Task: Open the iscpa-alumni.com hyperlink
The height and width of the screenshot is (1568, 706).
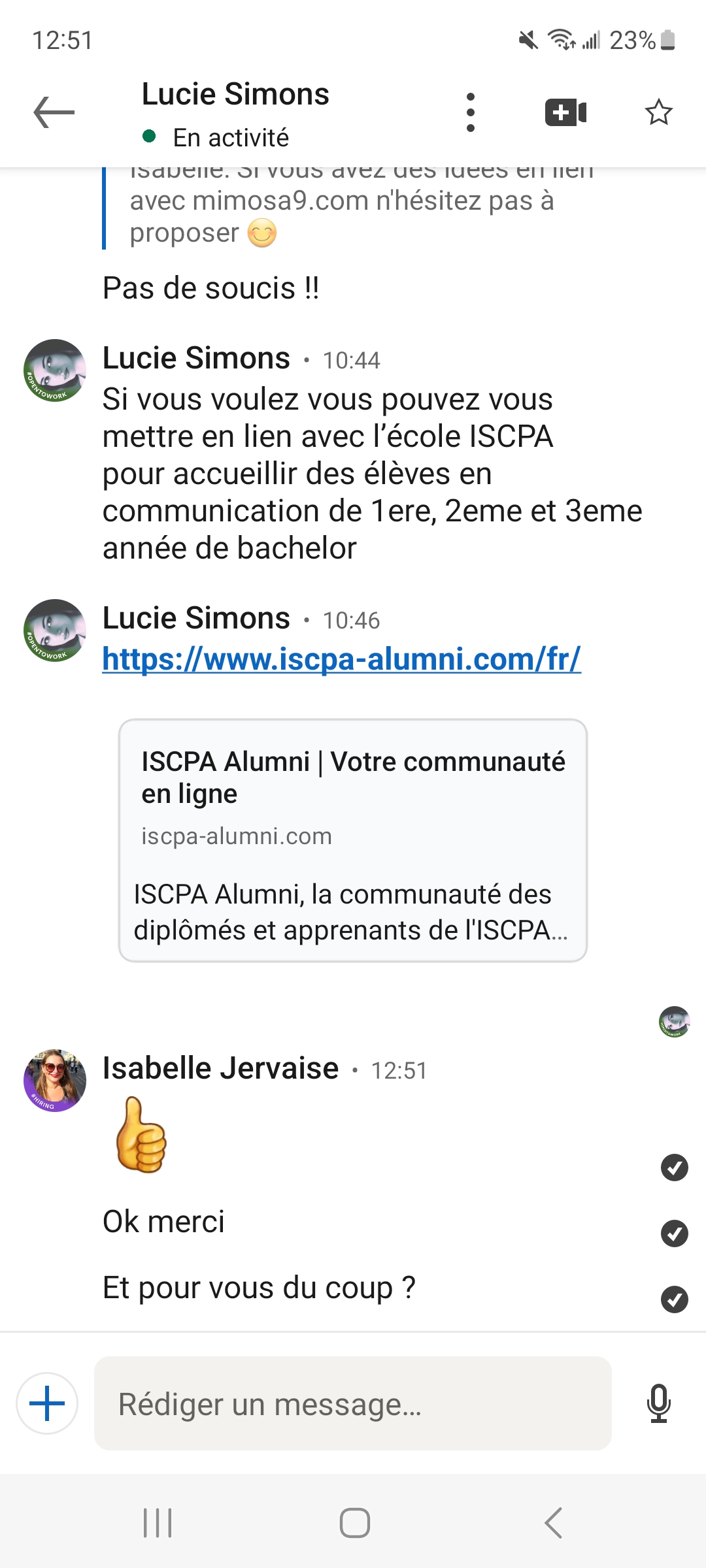Action: click(x=341, y=659)
